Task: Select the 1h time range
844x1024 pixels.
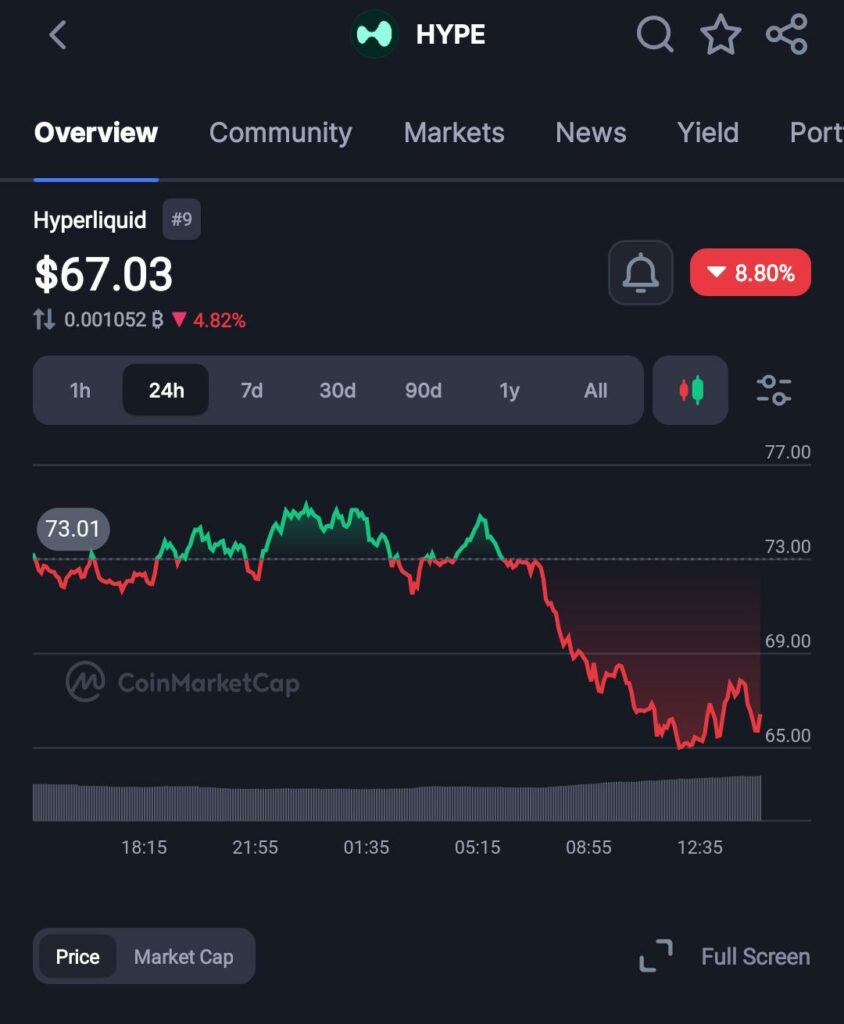Action: [x=80, y=391]
